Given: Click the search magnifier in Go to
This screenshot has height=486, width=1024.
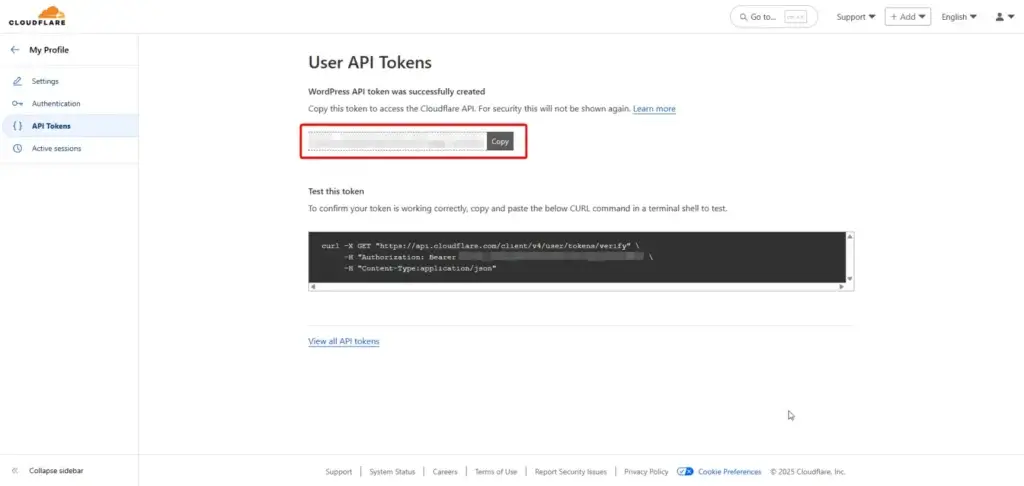Looking at the screenshot, I should 743,17.
